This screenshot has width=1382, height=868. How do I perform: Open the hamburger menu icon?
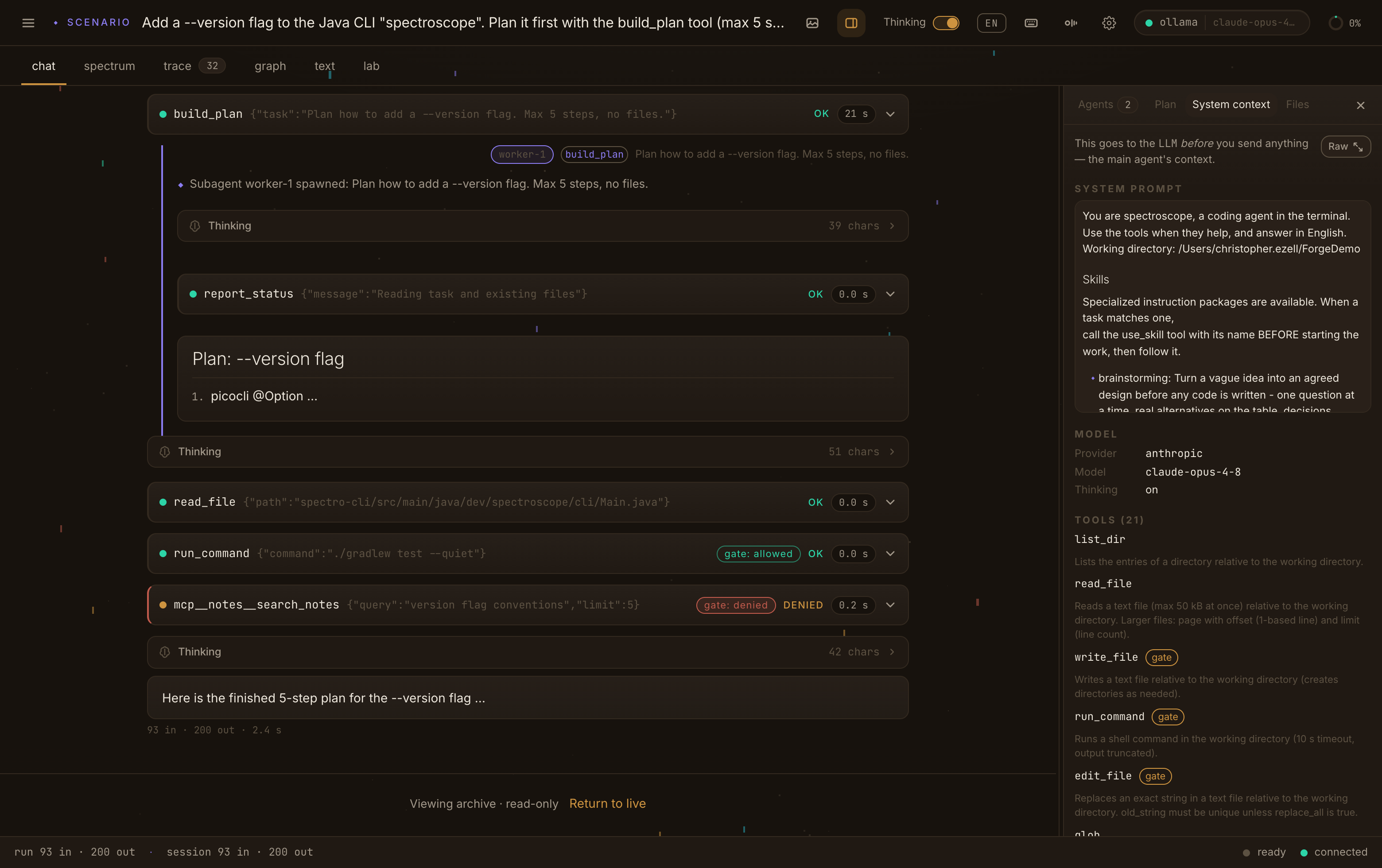(28, 23)
